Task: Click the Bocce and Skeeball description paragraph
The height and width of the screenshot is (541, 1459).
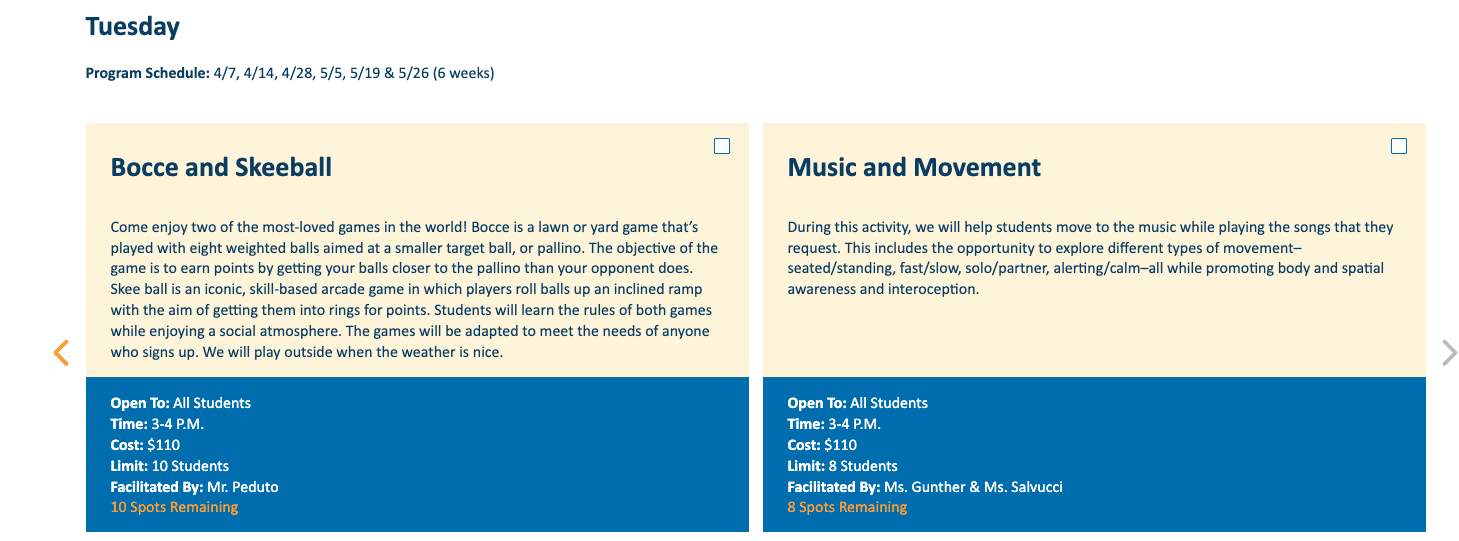Action: pos(414,290)
